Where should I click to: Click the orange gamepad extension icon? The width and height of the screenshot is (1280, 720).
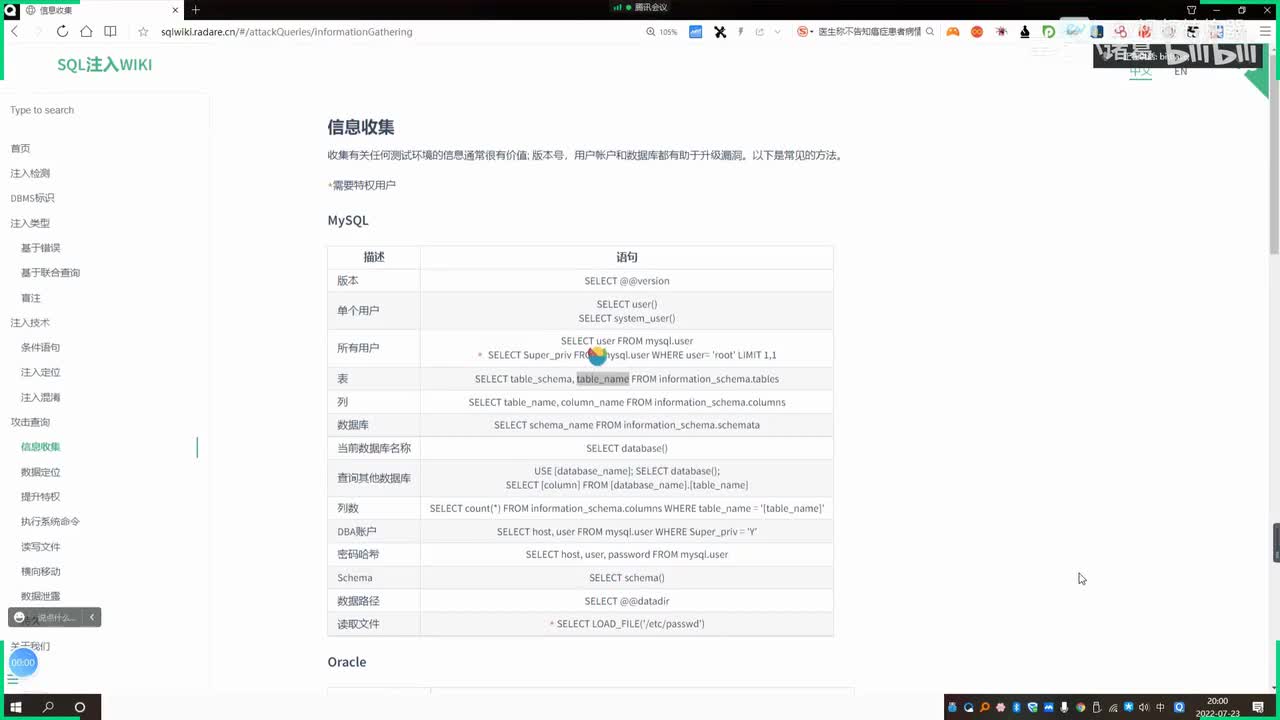coord(953,32)
